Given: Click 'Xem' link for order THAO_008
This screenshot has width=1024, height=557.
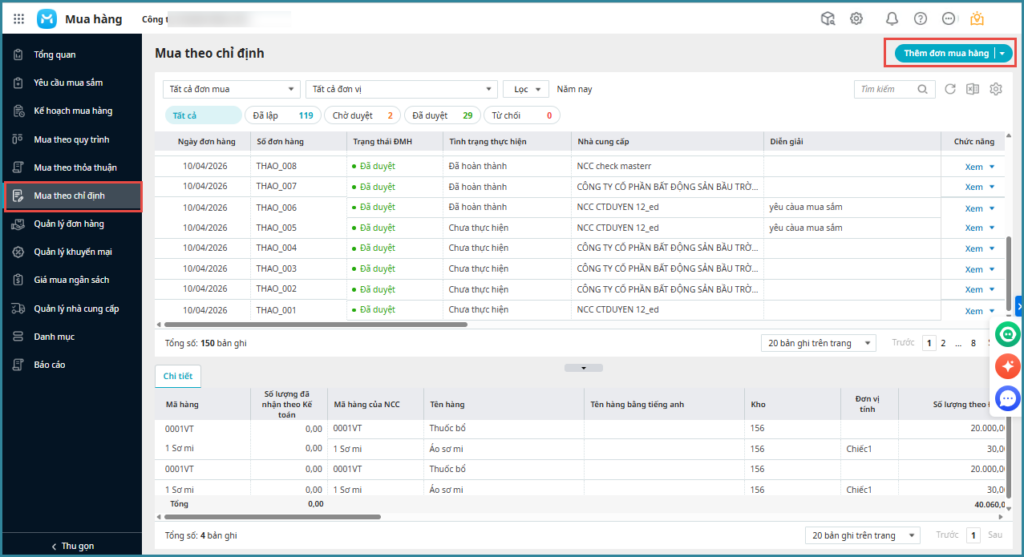Looking at the screenshot, I should tap(973, 167).
